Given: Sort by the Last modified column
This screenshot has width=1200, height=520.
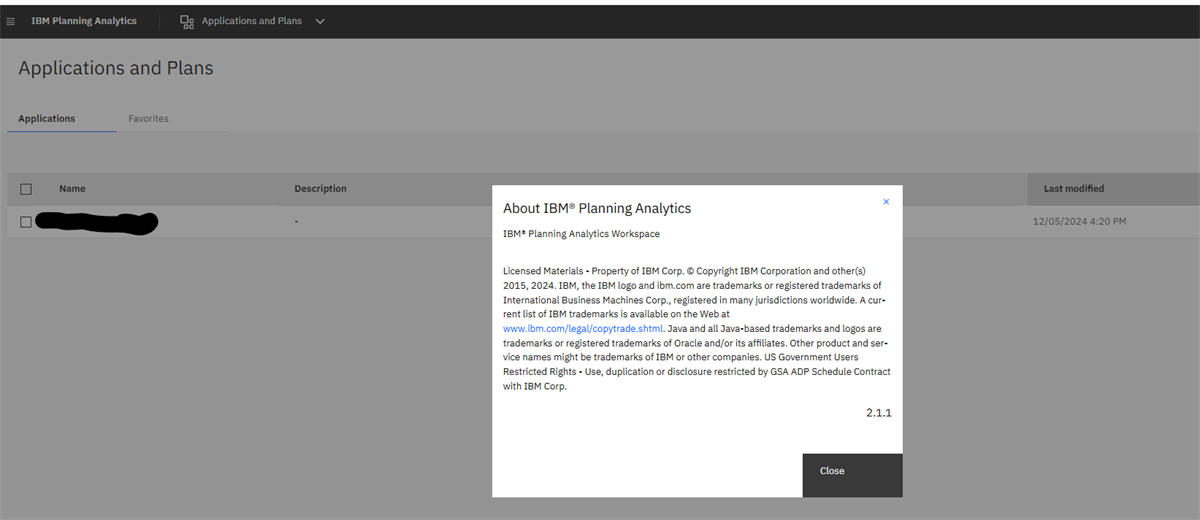Looking at the screenshot, I should (x=1074, y=188).
